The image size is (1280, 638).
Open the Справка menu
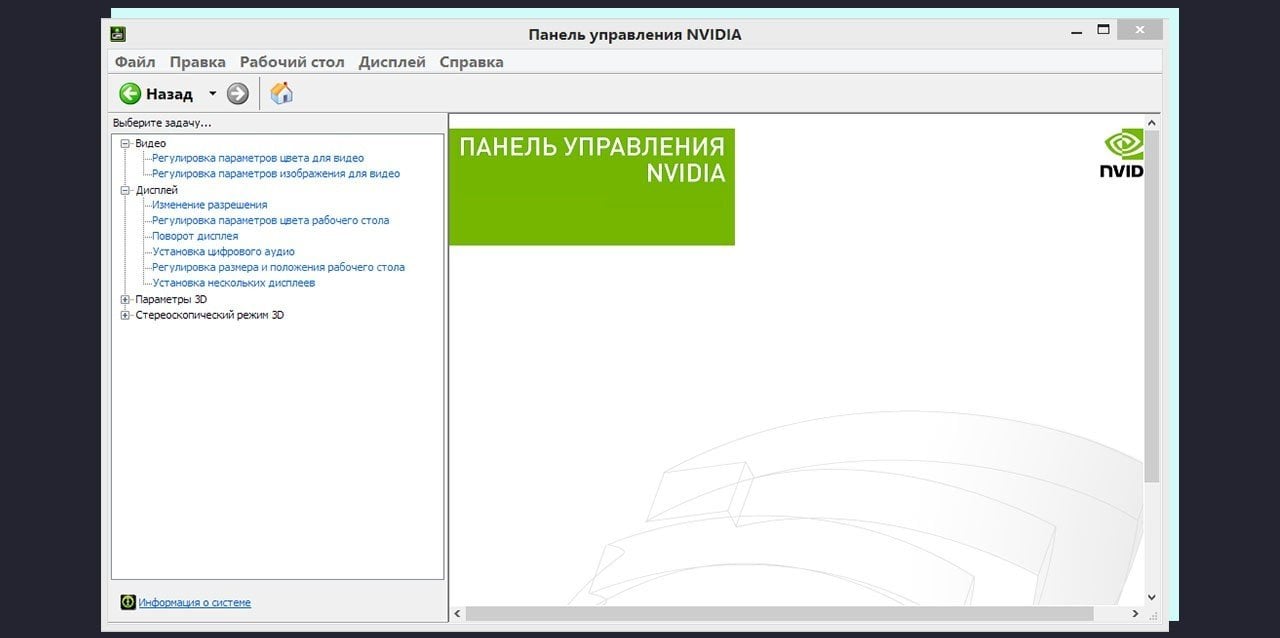pyautogui.click(x=471, y=62)
